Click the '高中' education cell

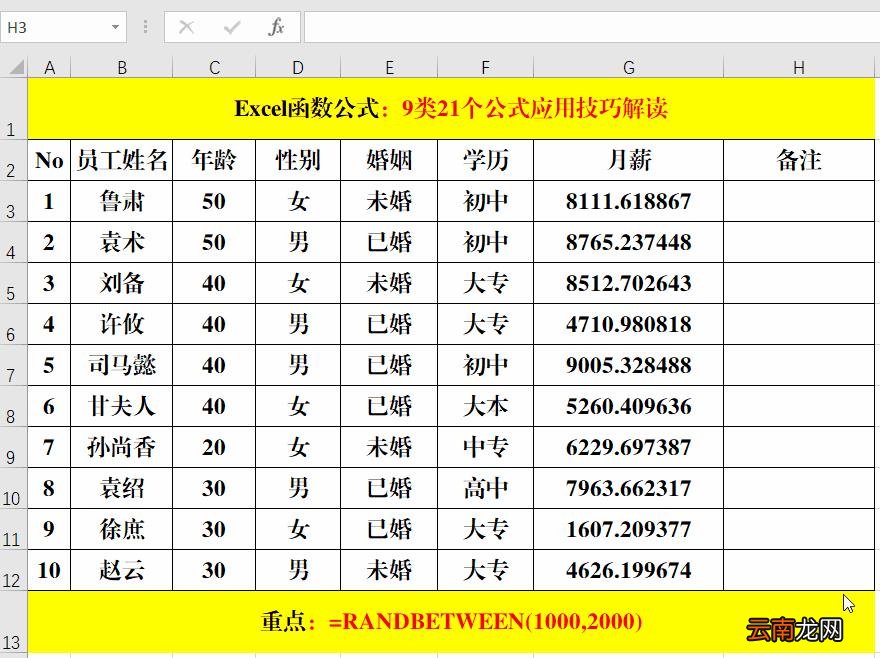click(x=485, y=488)
